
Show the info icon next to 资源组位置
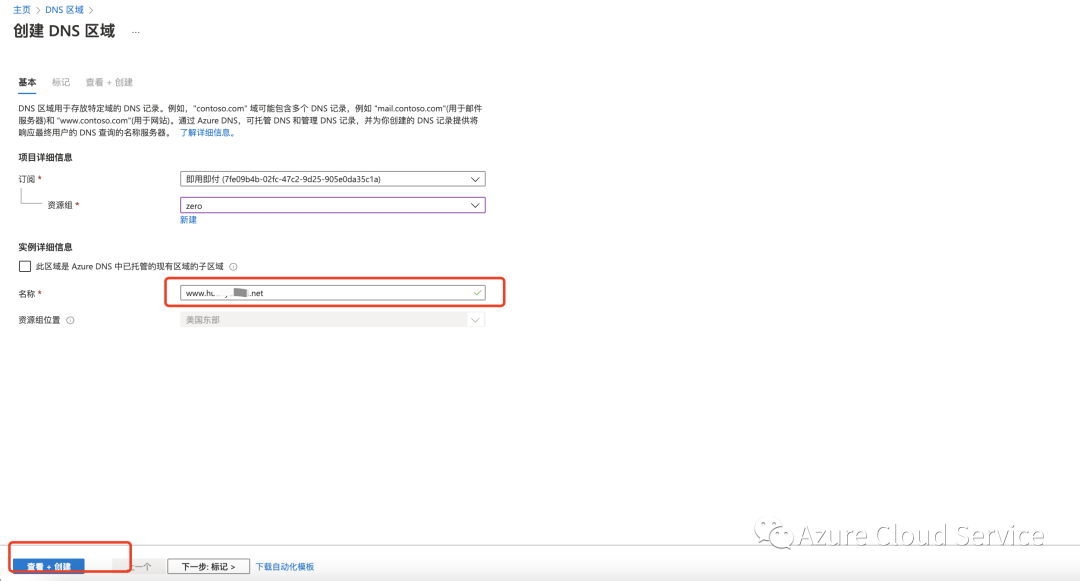point(70,320)
